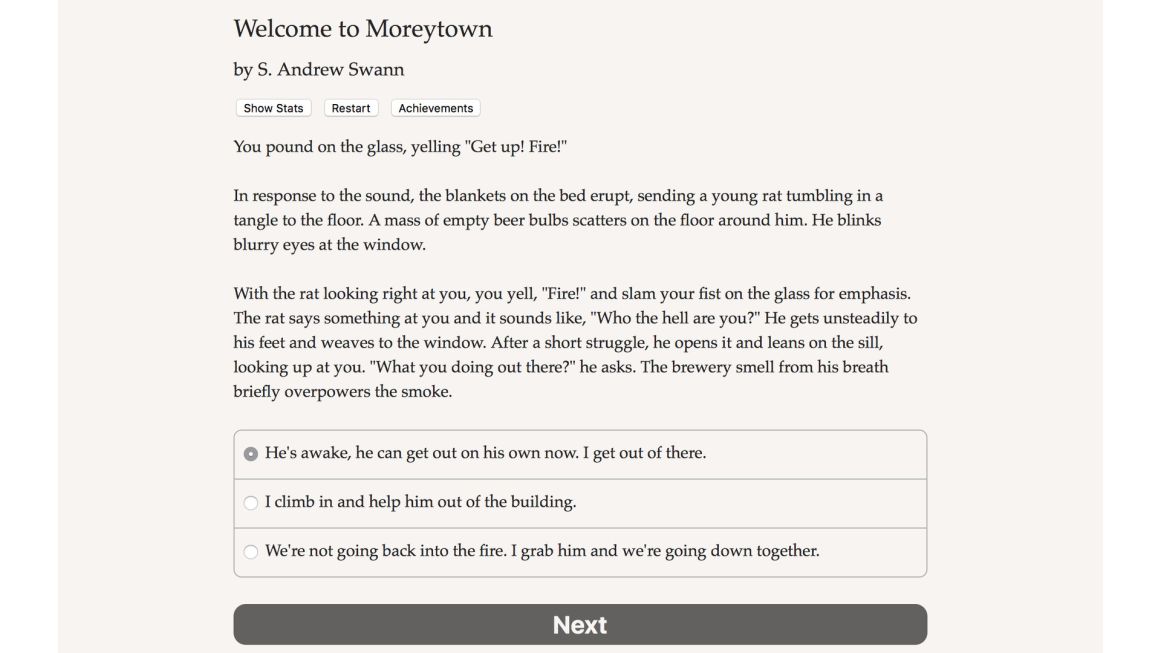This screenshot has width=1160, height=653.
Task: Open the Show Stats screen
Action: click(x=273, y=108)
